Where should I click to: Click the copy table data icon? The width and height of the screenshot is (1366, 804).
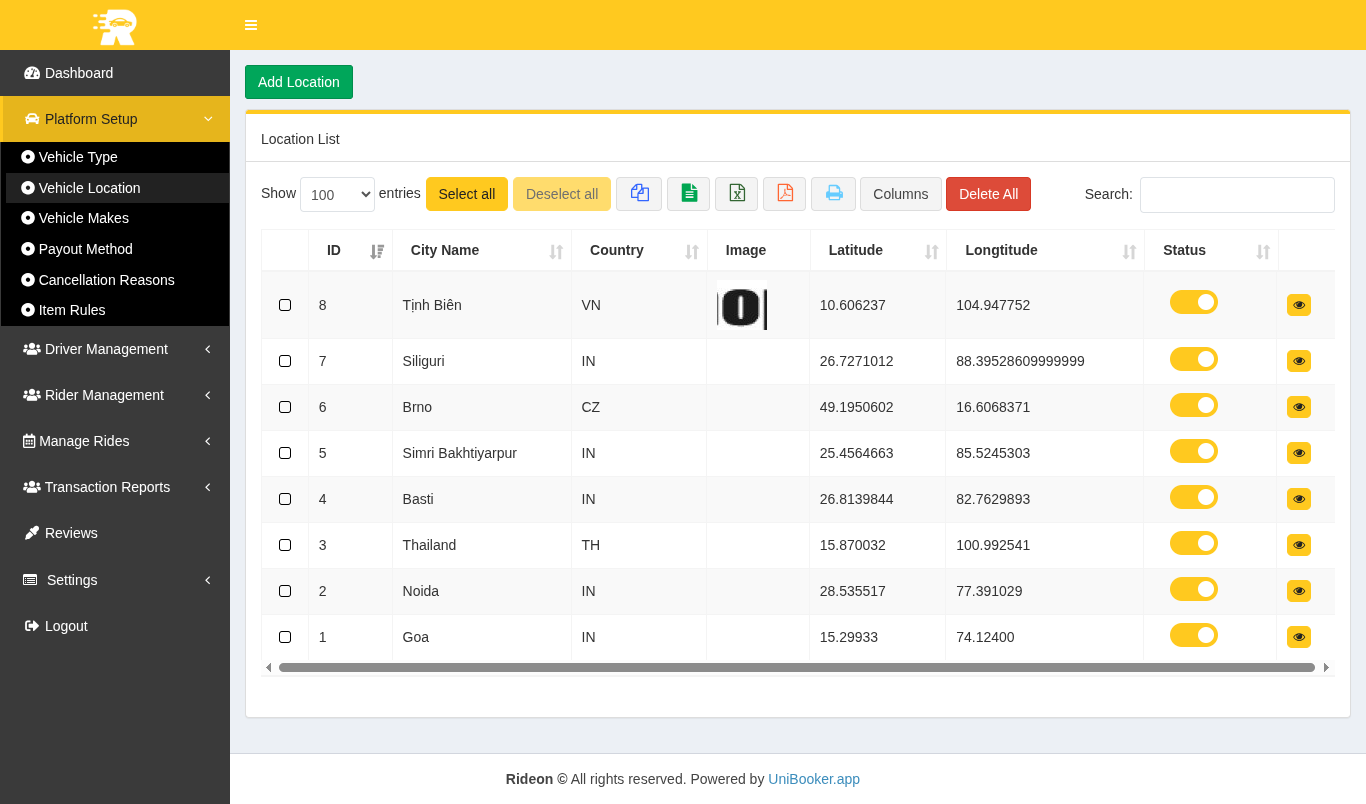pos(639,194)
